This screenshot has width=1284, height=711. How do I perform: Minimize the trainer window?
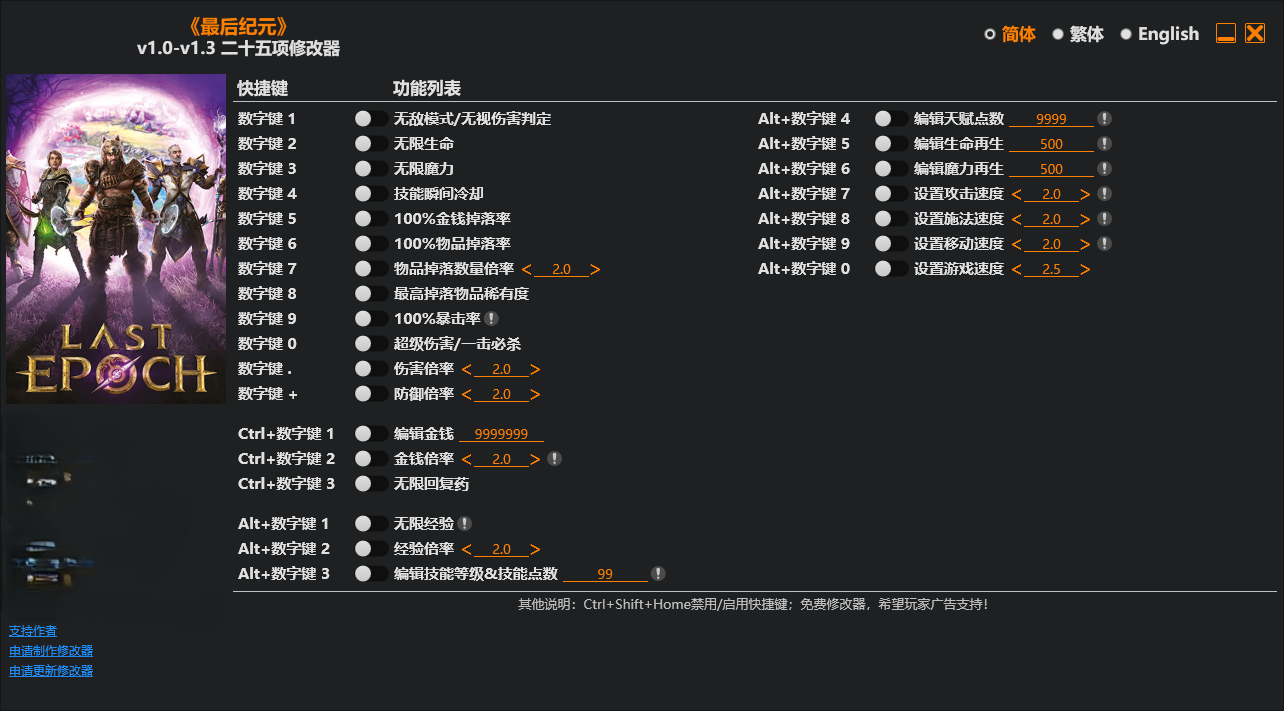point(1226,34)
